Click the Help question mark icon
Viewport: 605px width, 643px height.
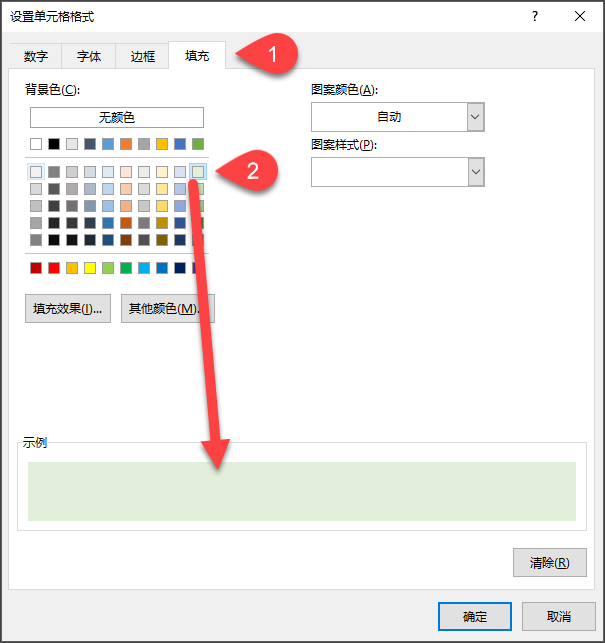point(535,17)
